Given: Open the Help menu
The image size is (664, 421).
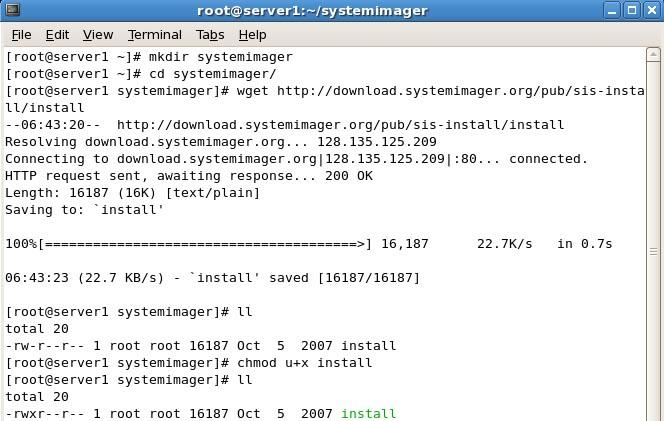Looking at the screenshot, I should pyautogui.click(x=252, y=35).
